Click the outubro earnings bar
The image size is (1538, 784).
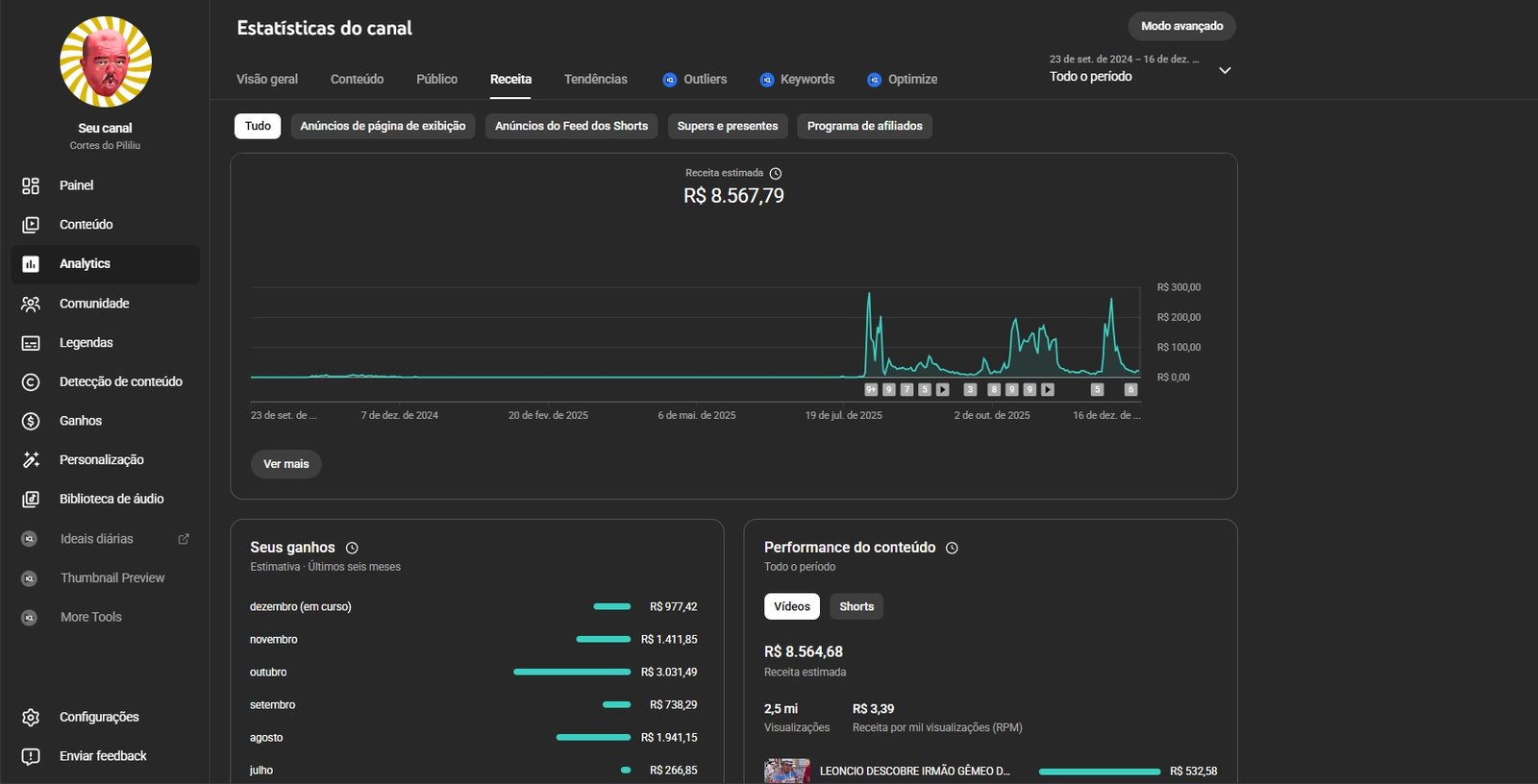pos(572,673)
